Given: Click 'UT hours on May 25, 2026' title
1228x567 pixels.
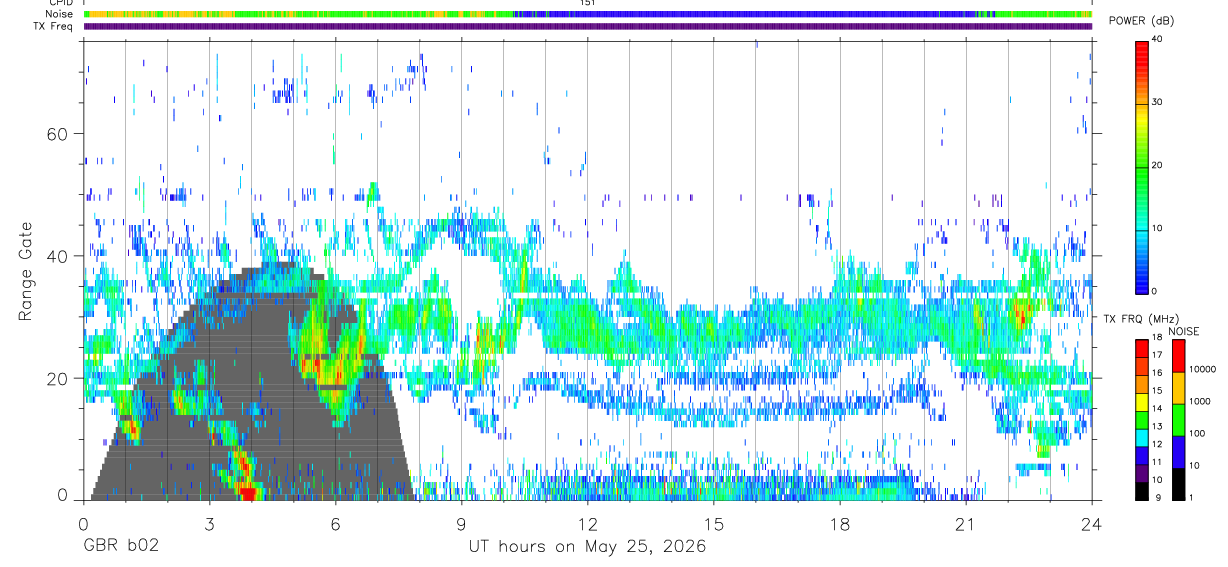Looking at the screenshot, I should [587, 546].
